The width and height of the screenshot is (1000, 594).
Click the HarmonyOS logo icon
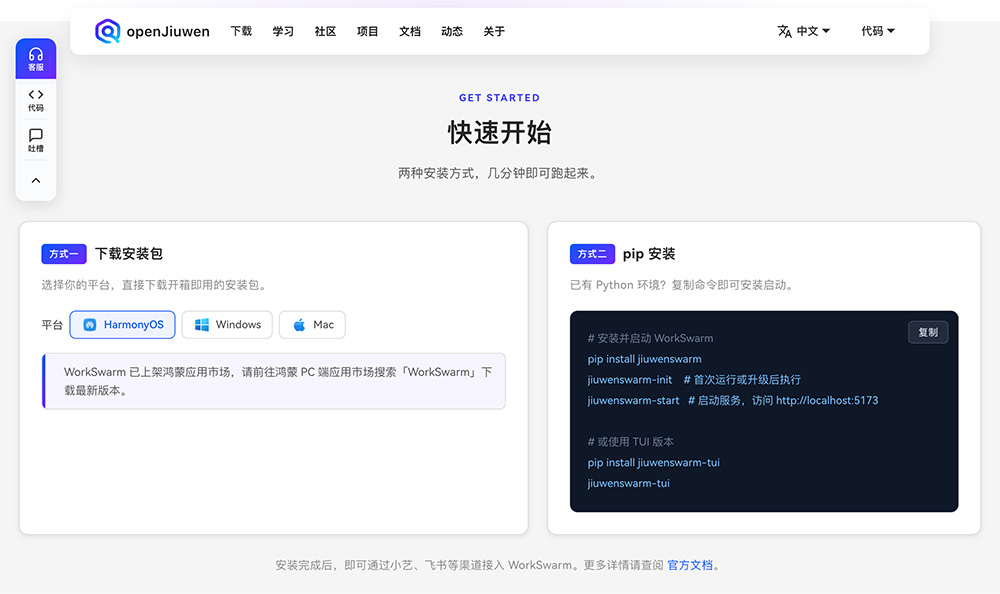[x=90, y=325]
